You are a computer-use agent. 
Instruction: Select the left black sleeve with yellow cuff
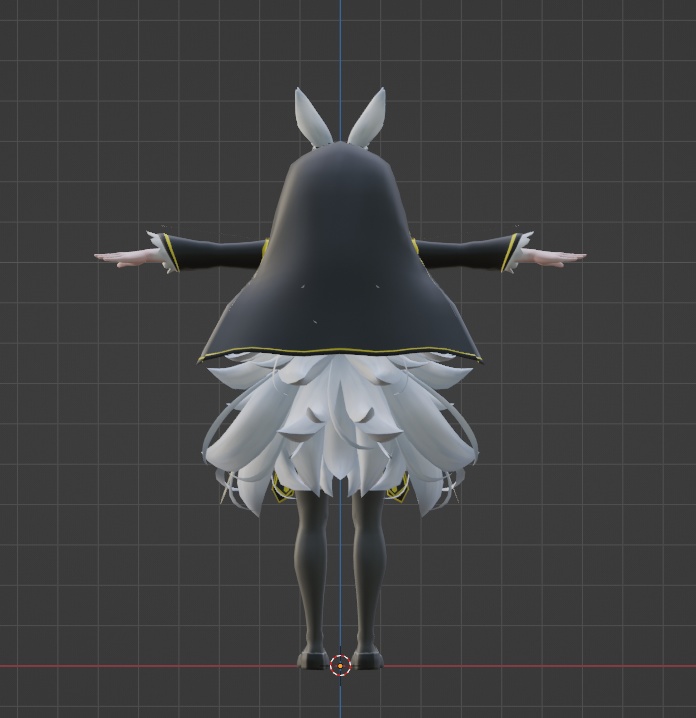click(214, 252)
